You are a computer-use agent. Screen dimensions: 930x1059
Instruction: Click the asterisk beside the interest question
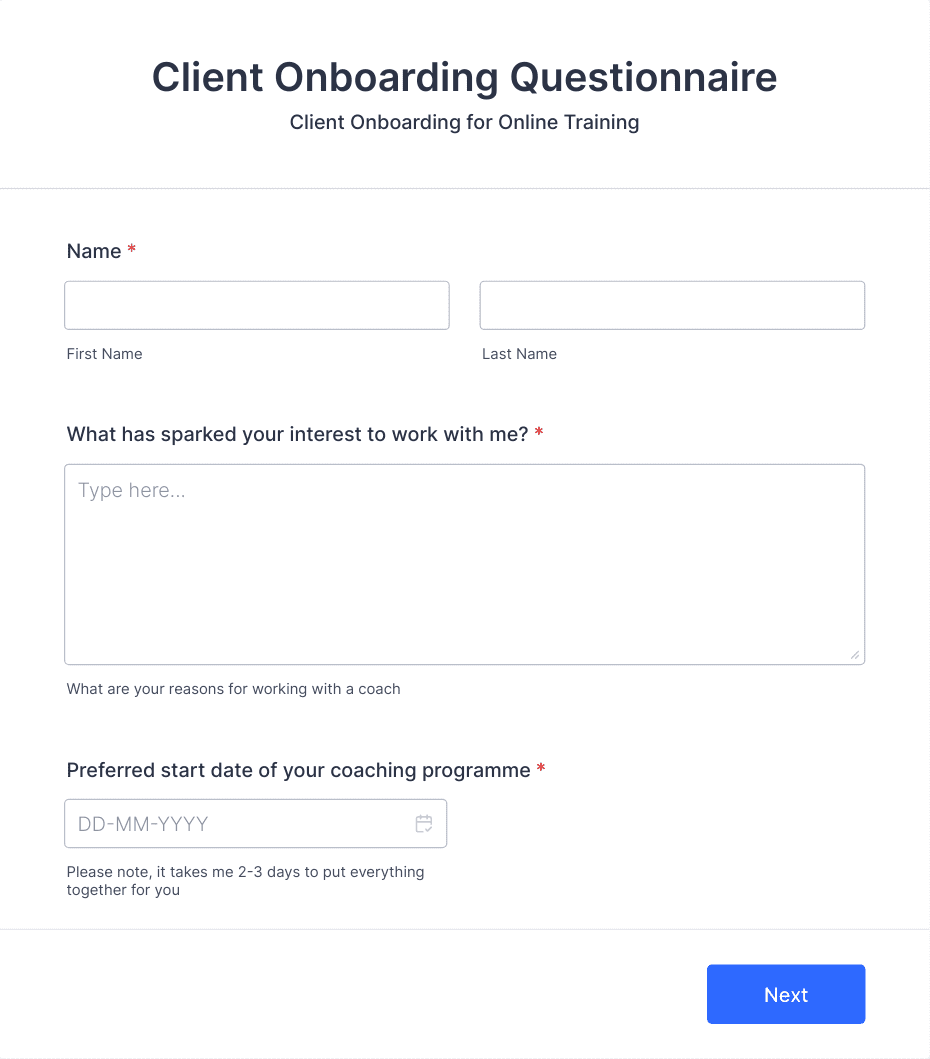point(538,432)
